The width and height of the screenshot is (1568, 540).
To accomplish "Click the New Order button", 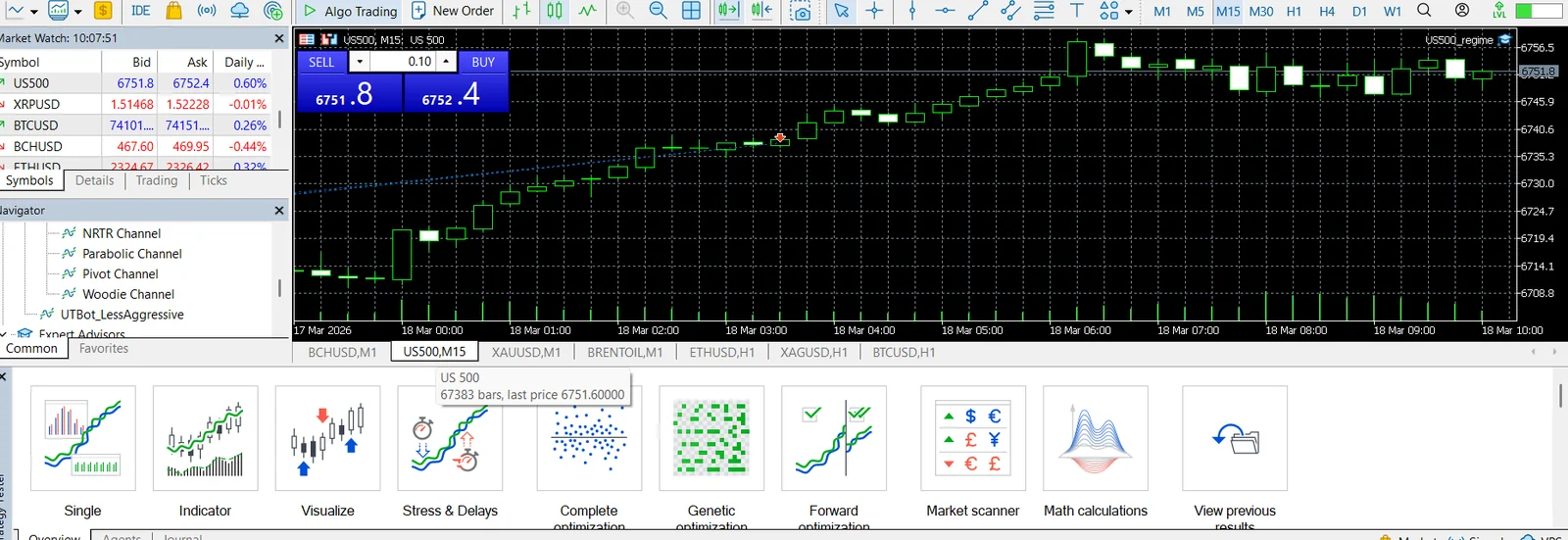I will (452, 11).
